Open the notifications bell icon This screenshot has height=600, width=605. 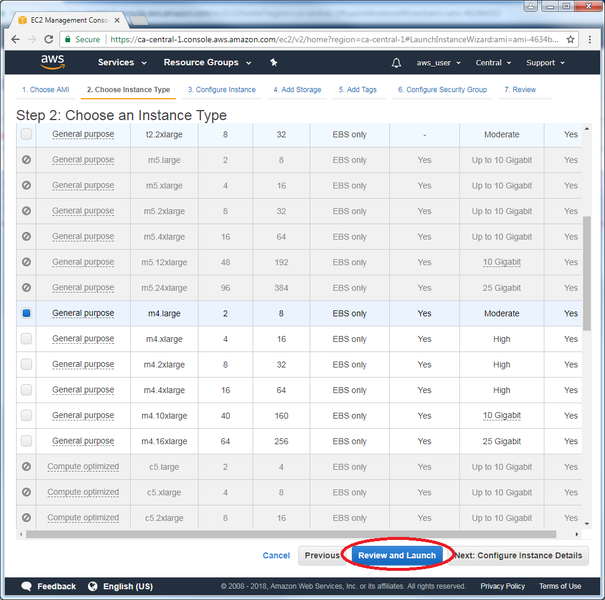pos(396,63)
